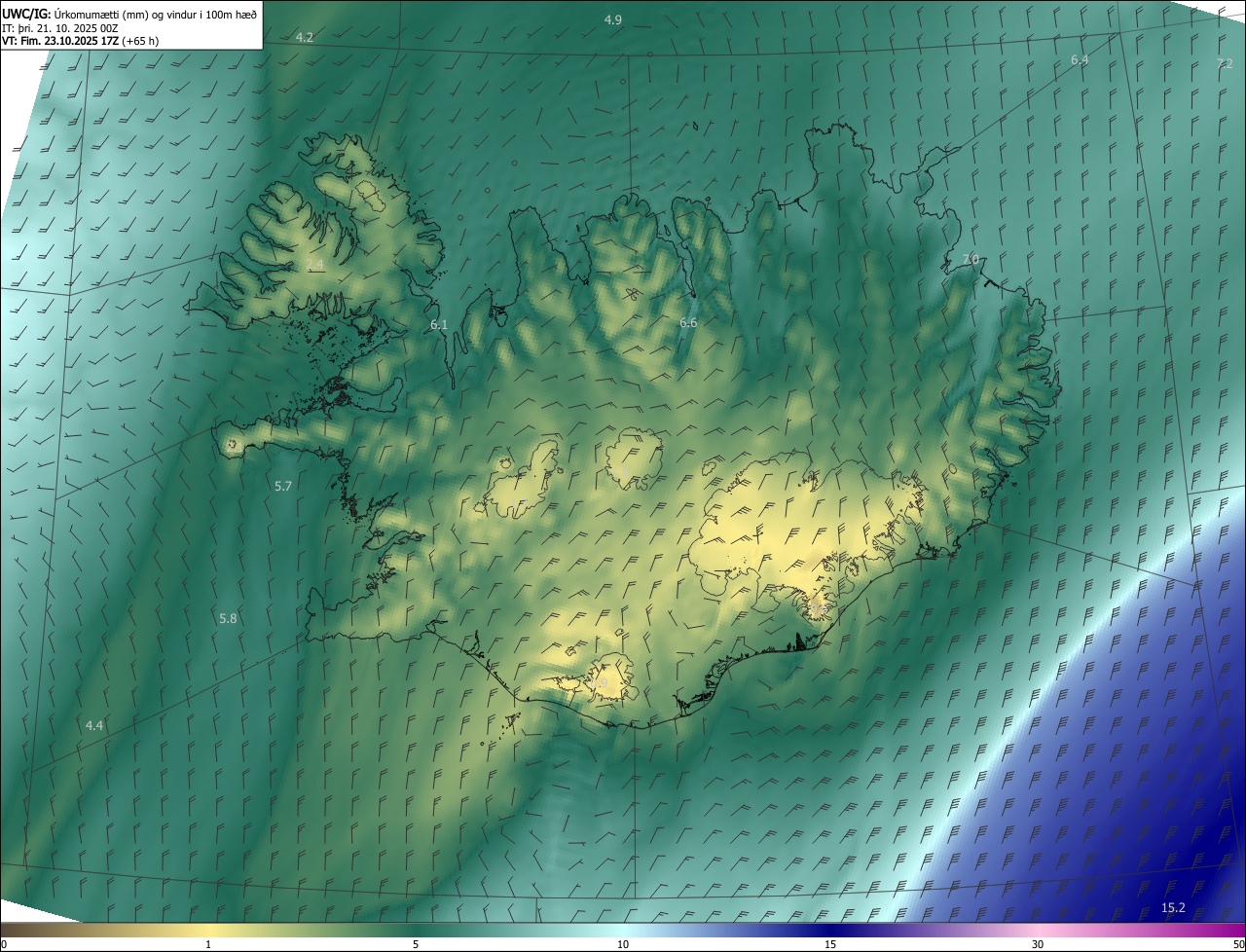This screenshot has height=952, width=1246.
Task: Click the 5.8 value label
Action: coord(228,619)
